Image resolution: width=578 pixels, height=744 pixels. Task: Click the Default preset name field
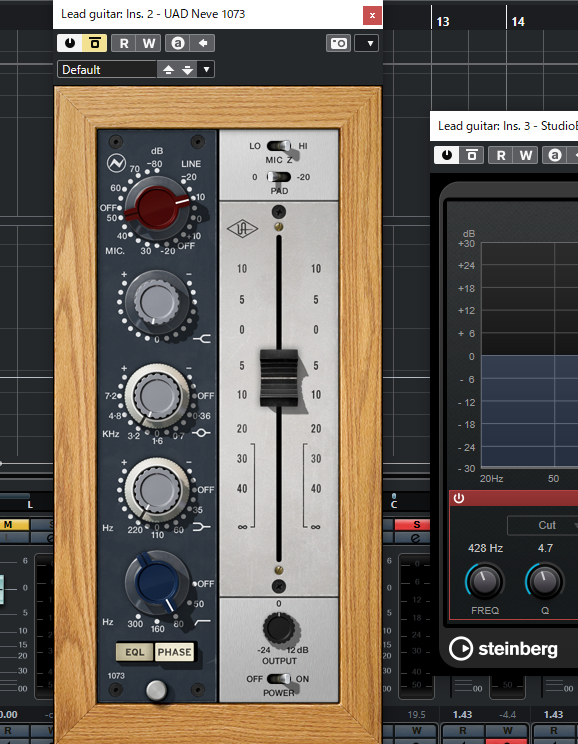107,70
